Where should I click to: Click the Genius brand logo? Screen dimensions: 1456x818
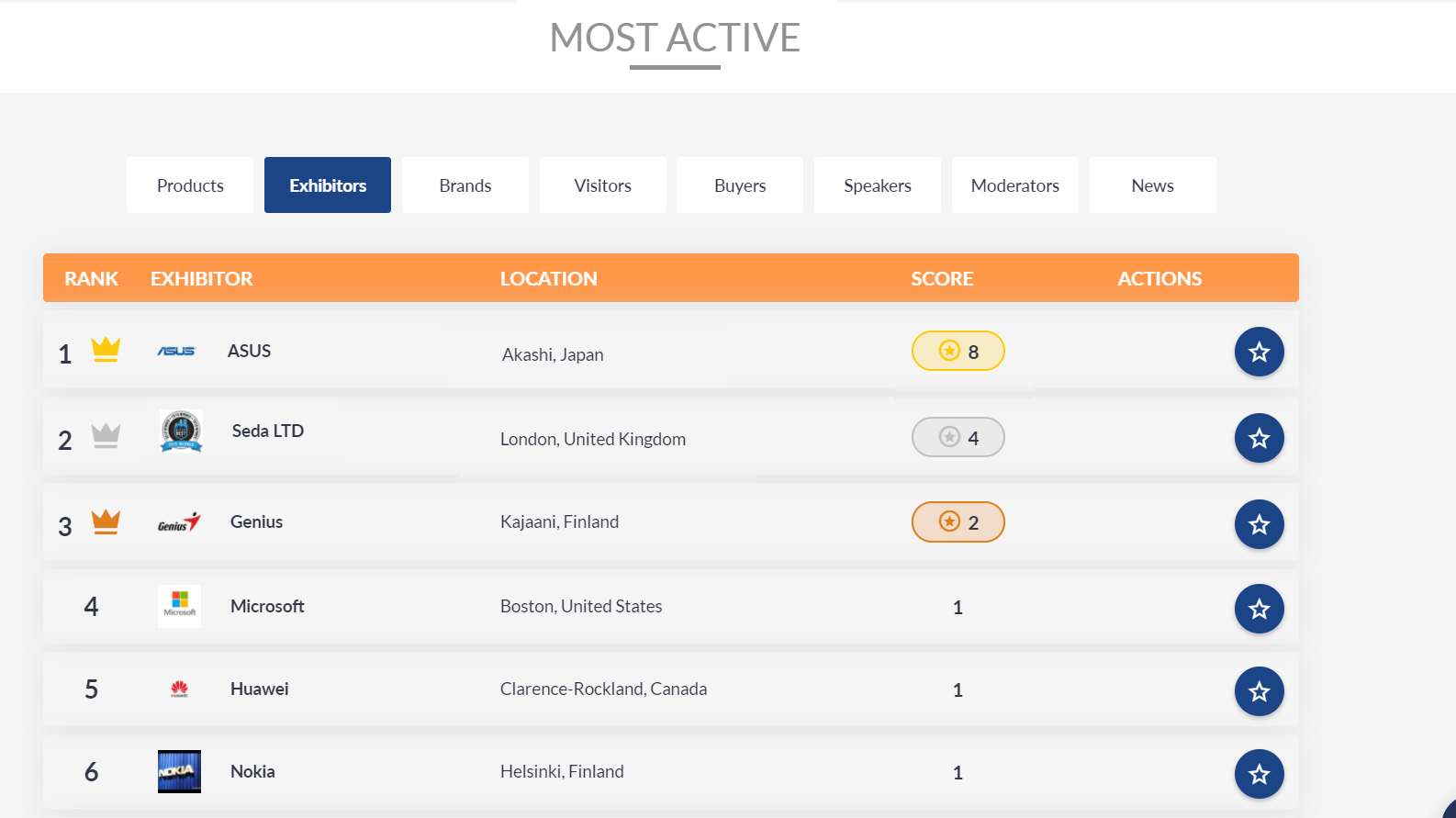[x=179, y=522]
